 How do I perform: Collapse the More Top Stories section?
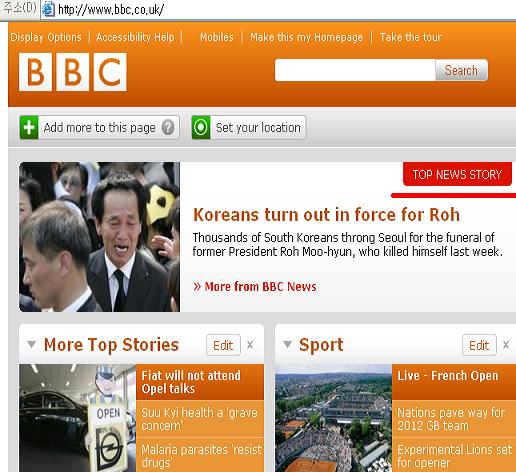pyautogui.click(x=31, y=344)
